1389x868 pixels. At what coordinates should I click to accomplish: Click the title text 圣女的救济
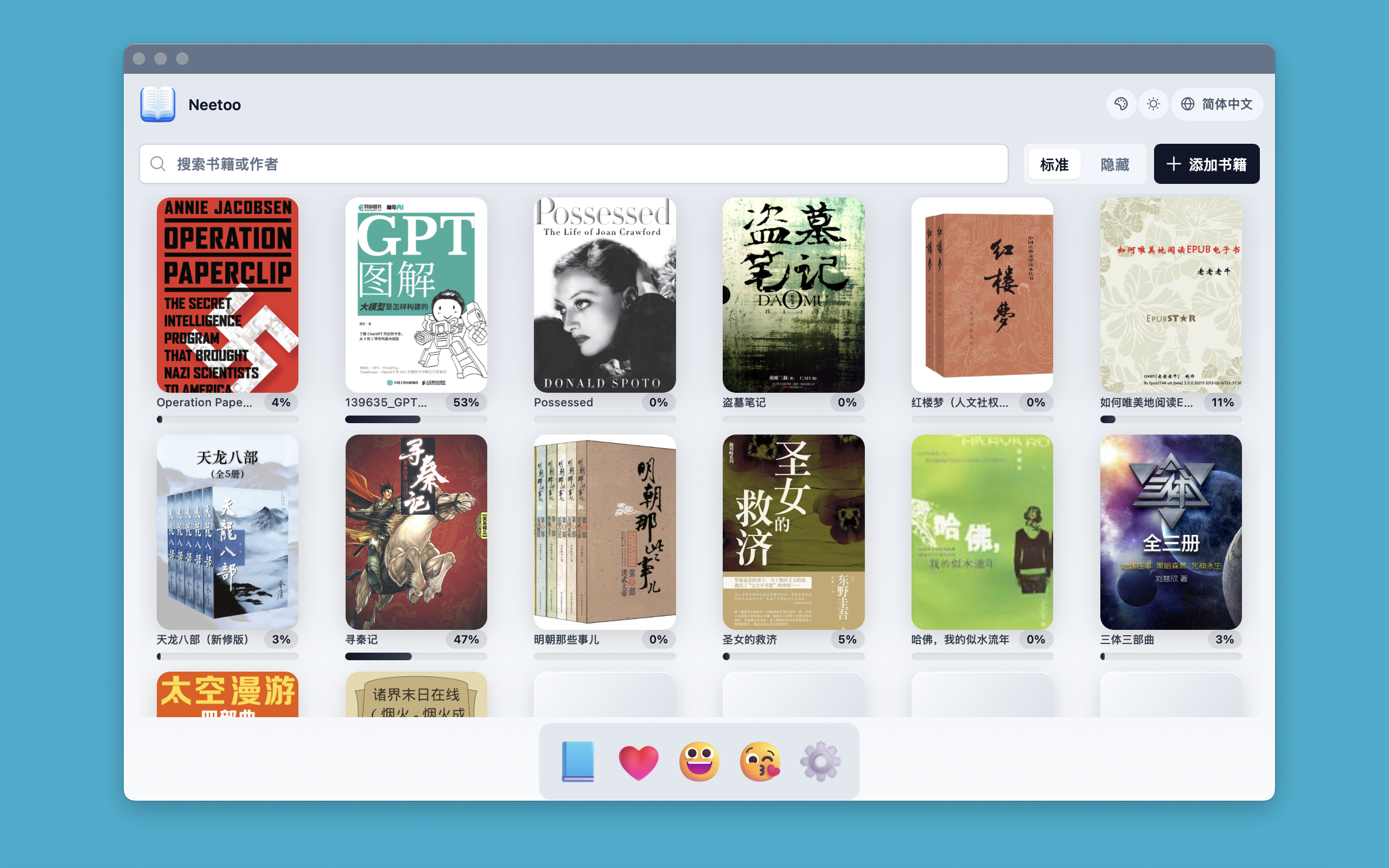pos(750,640)
